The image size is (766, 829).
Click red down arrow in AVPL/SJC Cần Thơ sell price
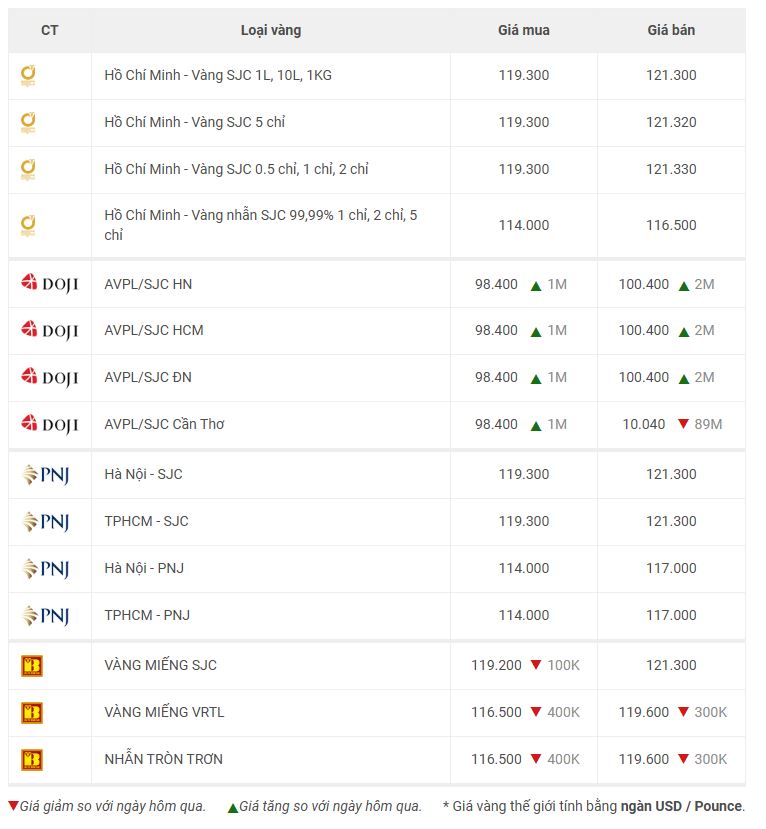[684, 423]
